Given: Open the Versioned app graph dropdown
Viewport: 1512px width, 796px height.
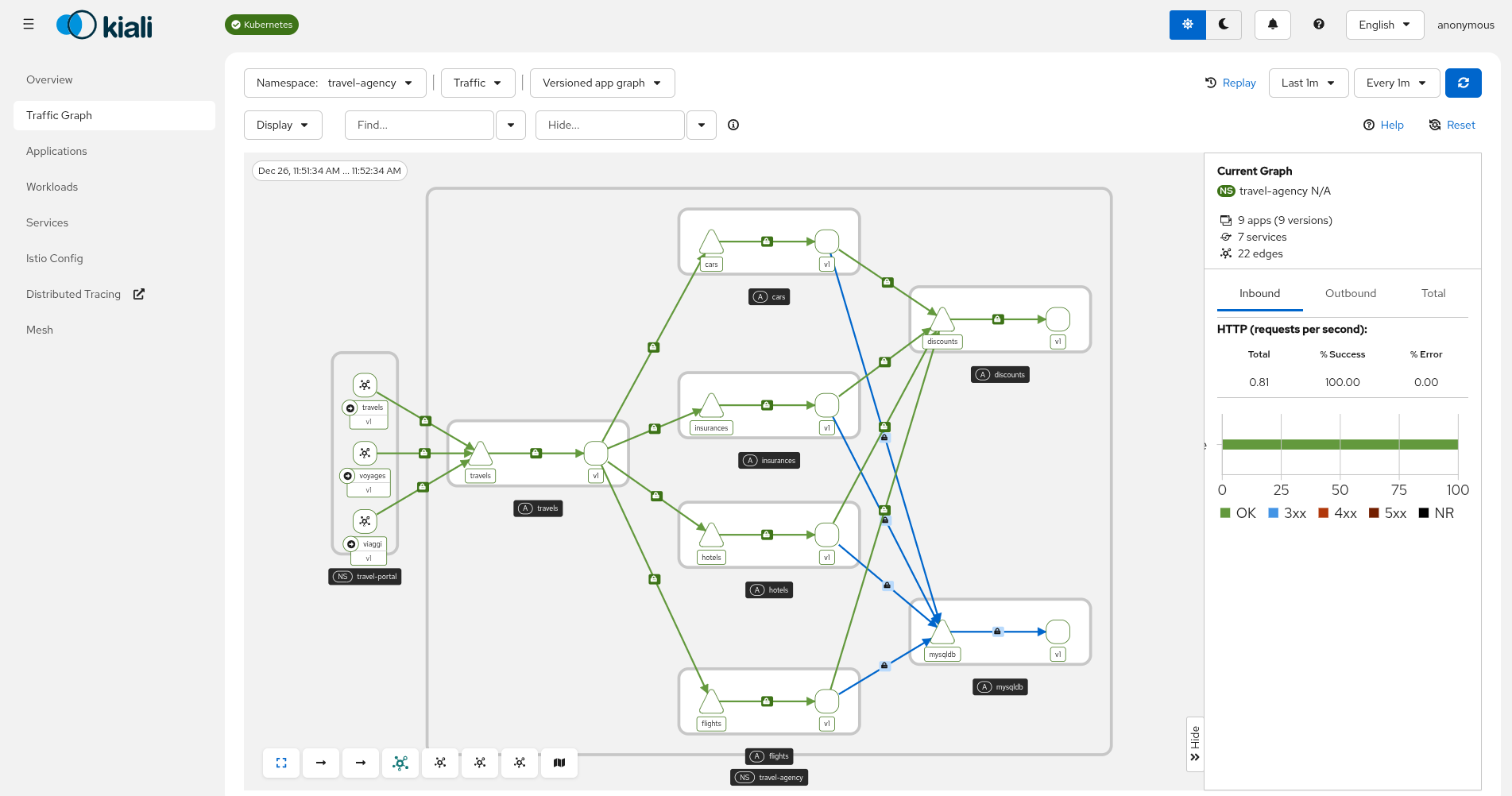Looking at the screenshot, I should 601,83.
